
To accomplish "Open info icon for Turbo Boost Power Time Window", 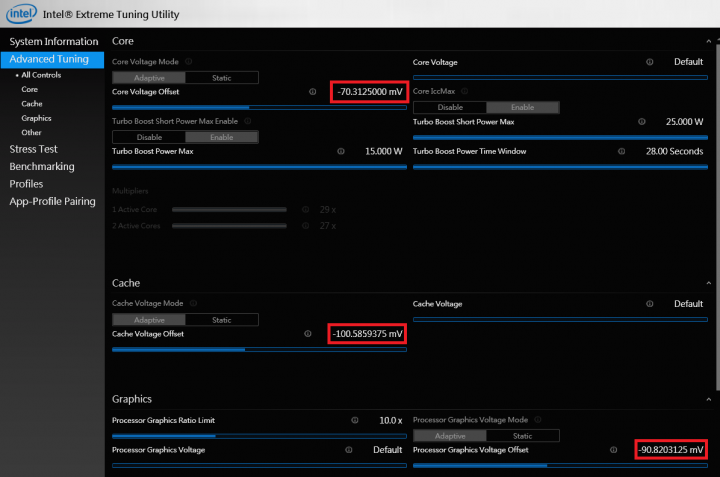I will pyautogui.click(x=621, y=151).
